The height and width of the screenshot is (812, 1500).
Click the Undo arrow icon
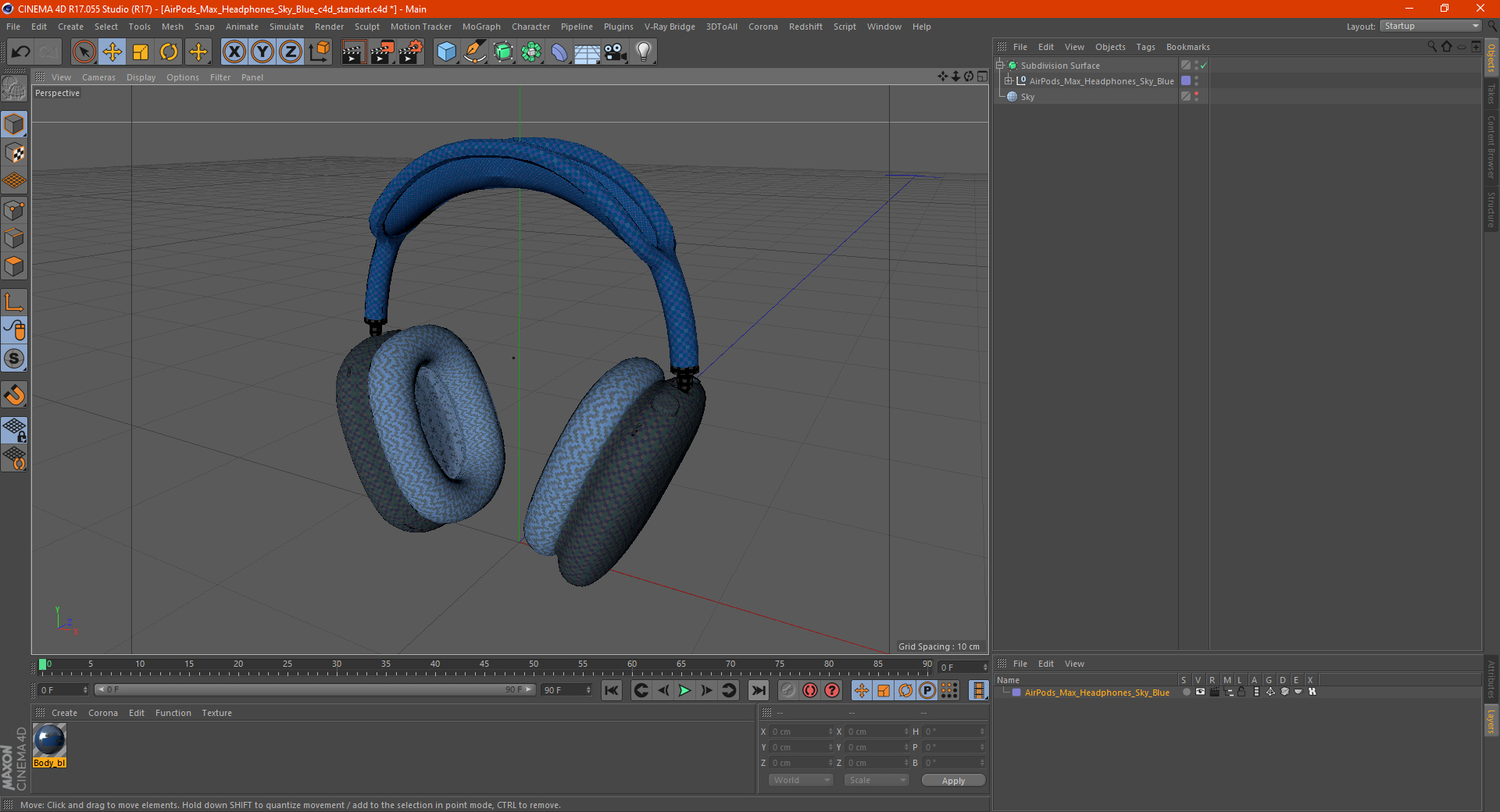[x=20, y=52]
